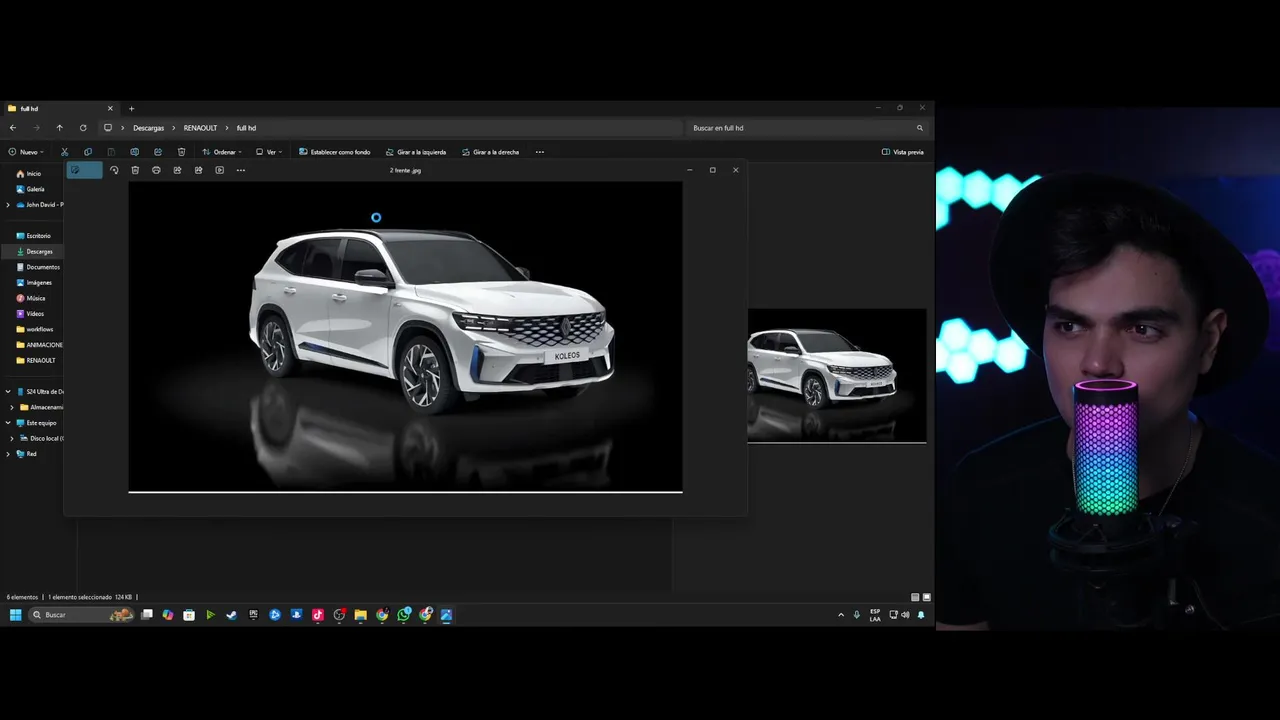
Task: Open the Photos app taskbar icon
Action: click(447, 615)
